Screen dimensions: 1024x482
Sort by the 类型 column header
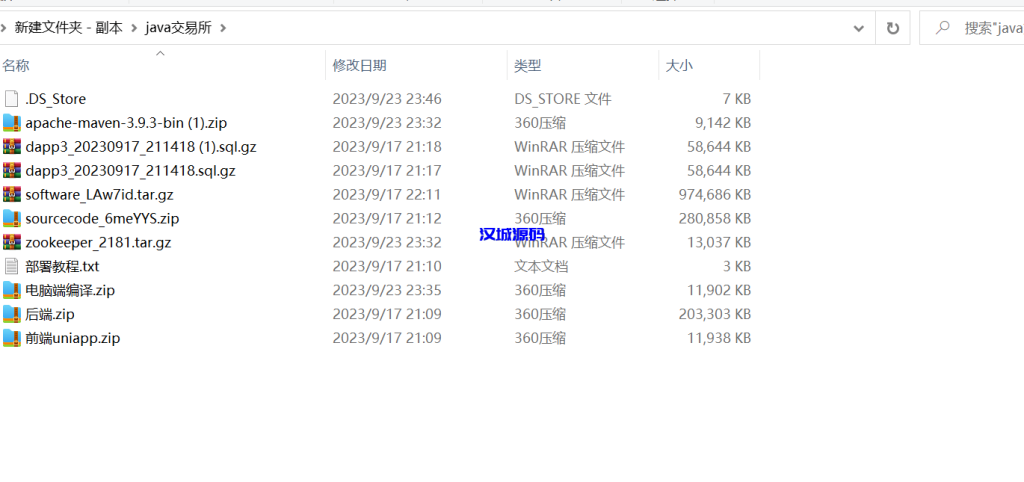coord(527,65)
